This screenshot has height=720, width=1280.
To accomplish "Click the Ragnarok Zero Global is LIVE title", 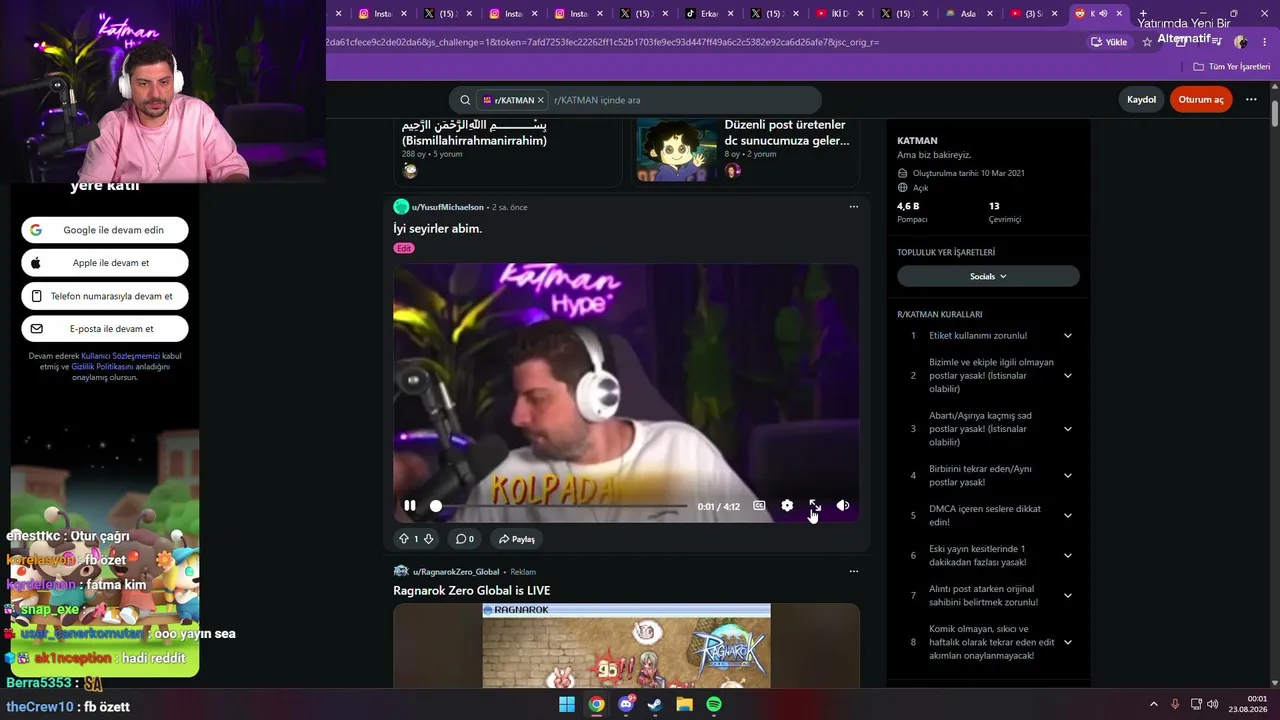I will (x=472, y=591).
